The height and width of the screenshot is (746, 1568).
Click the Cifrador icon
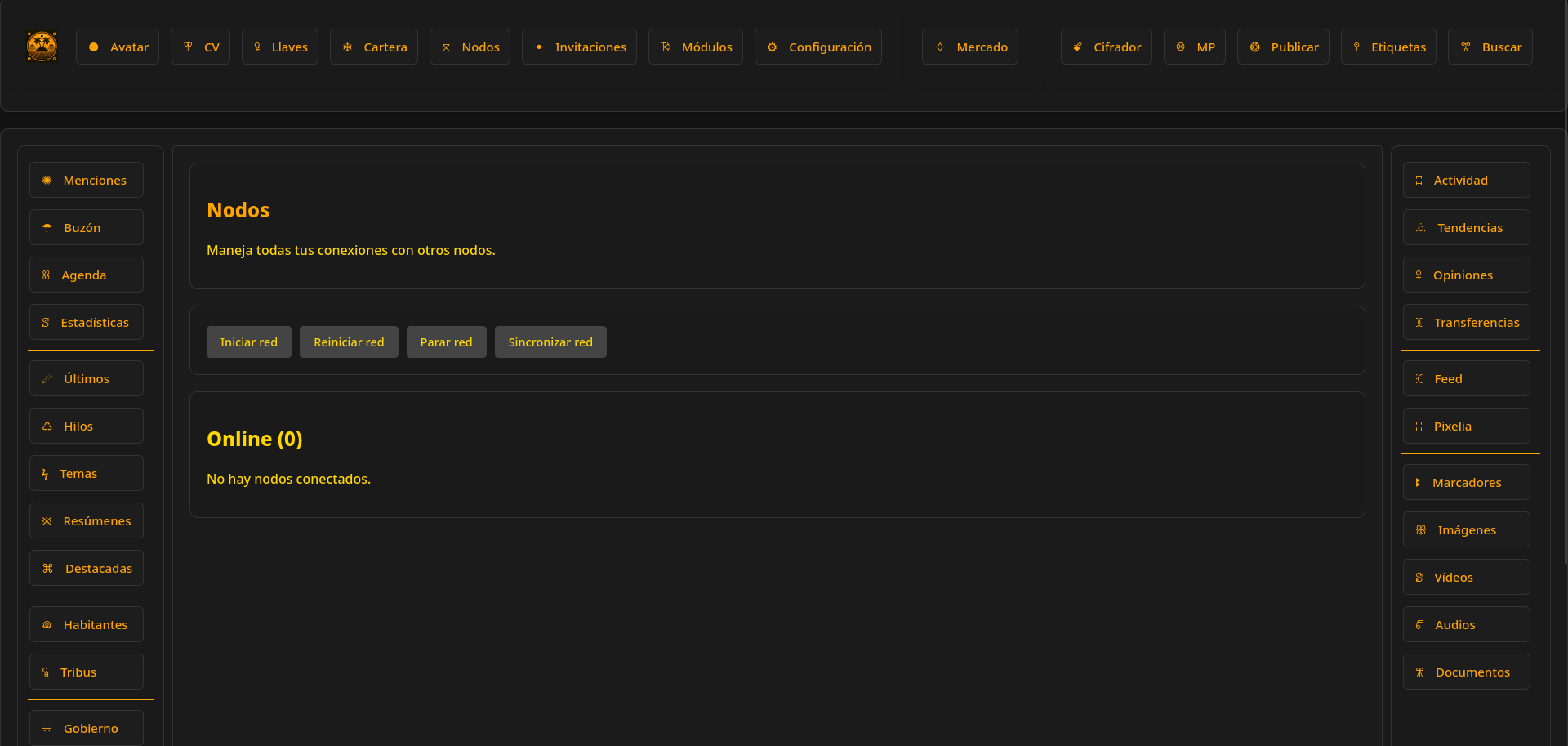[x=1077, y=47]
